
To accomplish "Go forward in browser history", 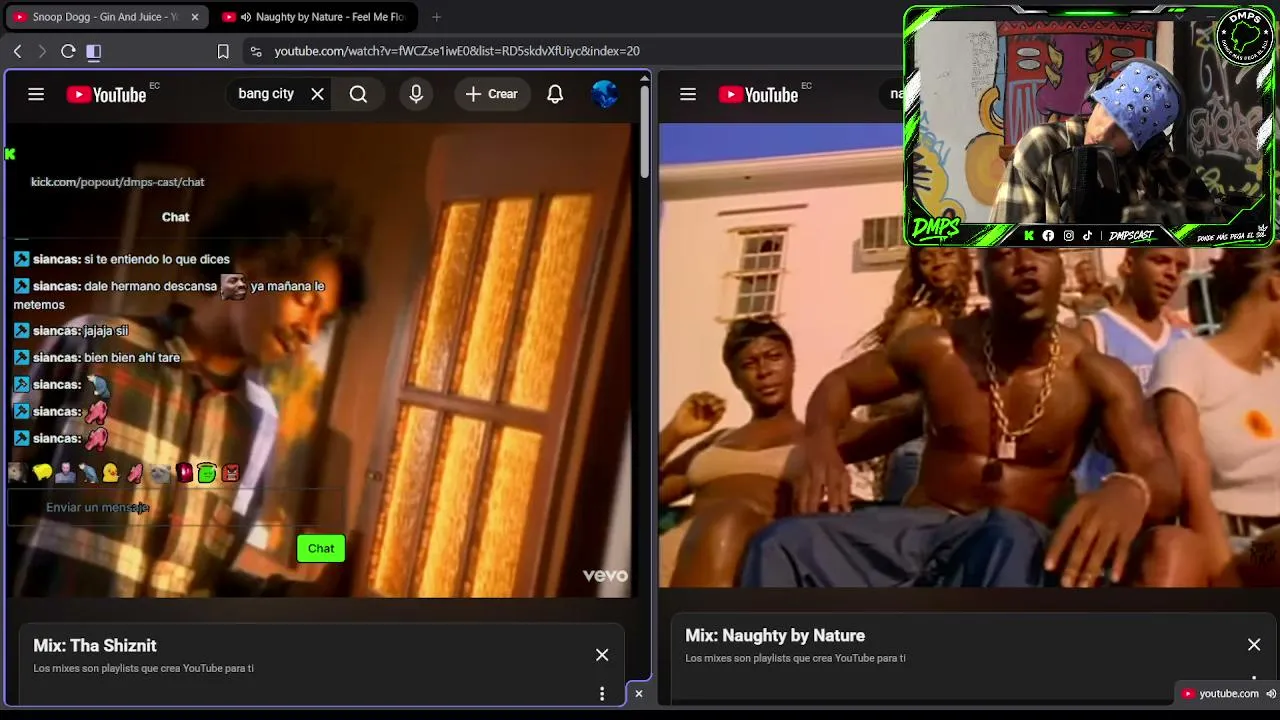I will click(42, 51).
